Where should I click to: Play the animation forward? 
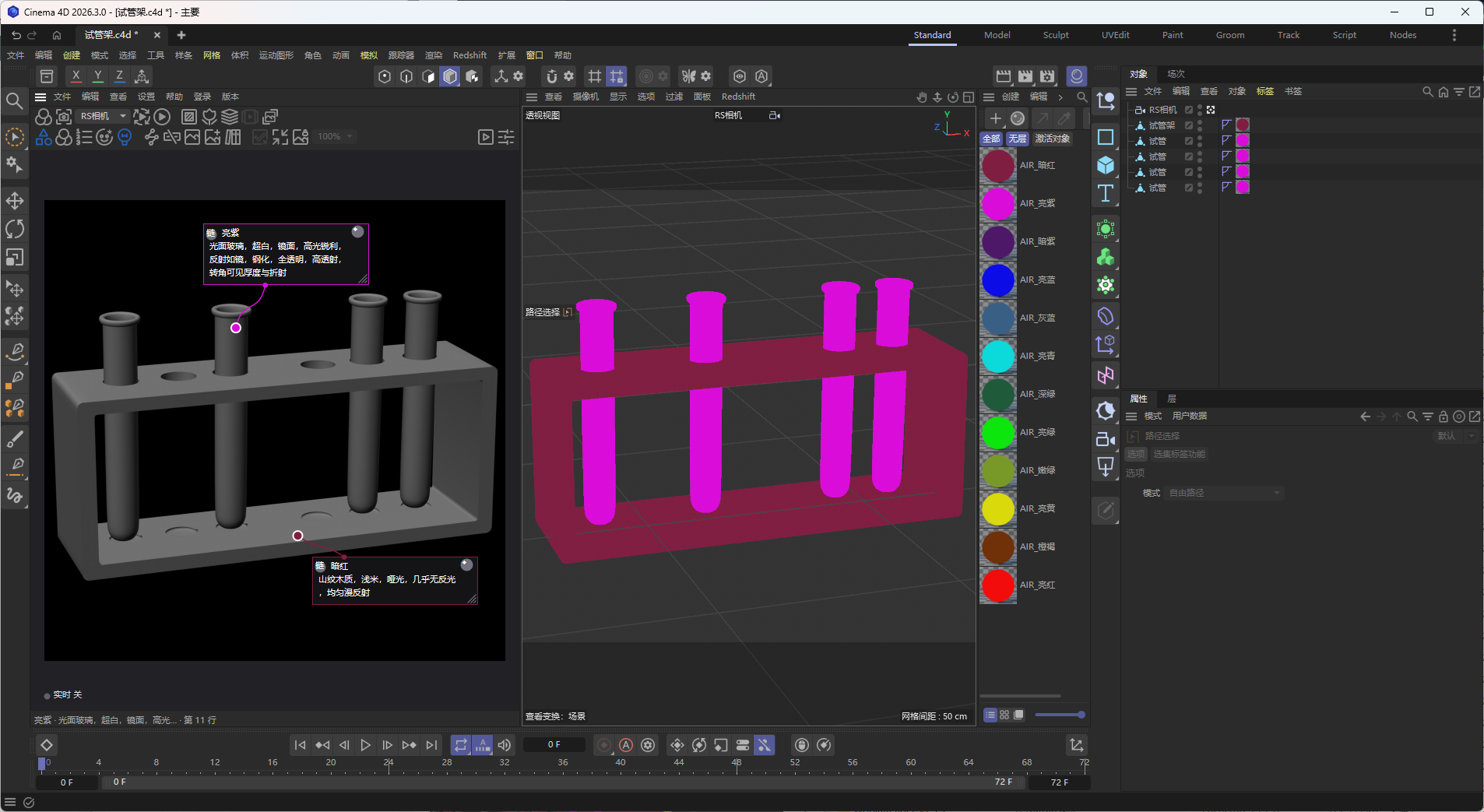(365, 745)
